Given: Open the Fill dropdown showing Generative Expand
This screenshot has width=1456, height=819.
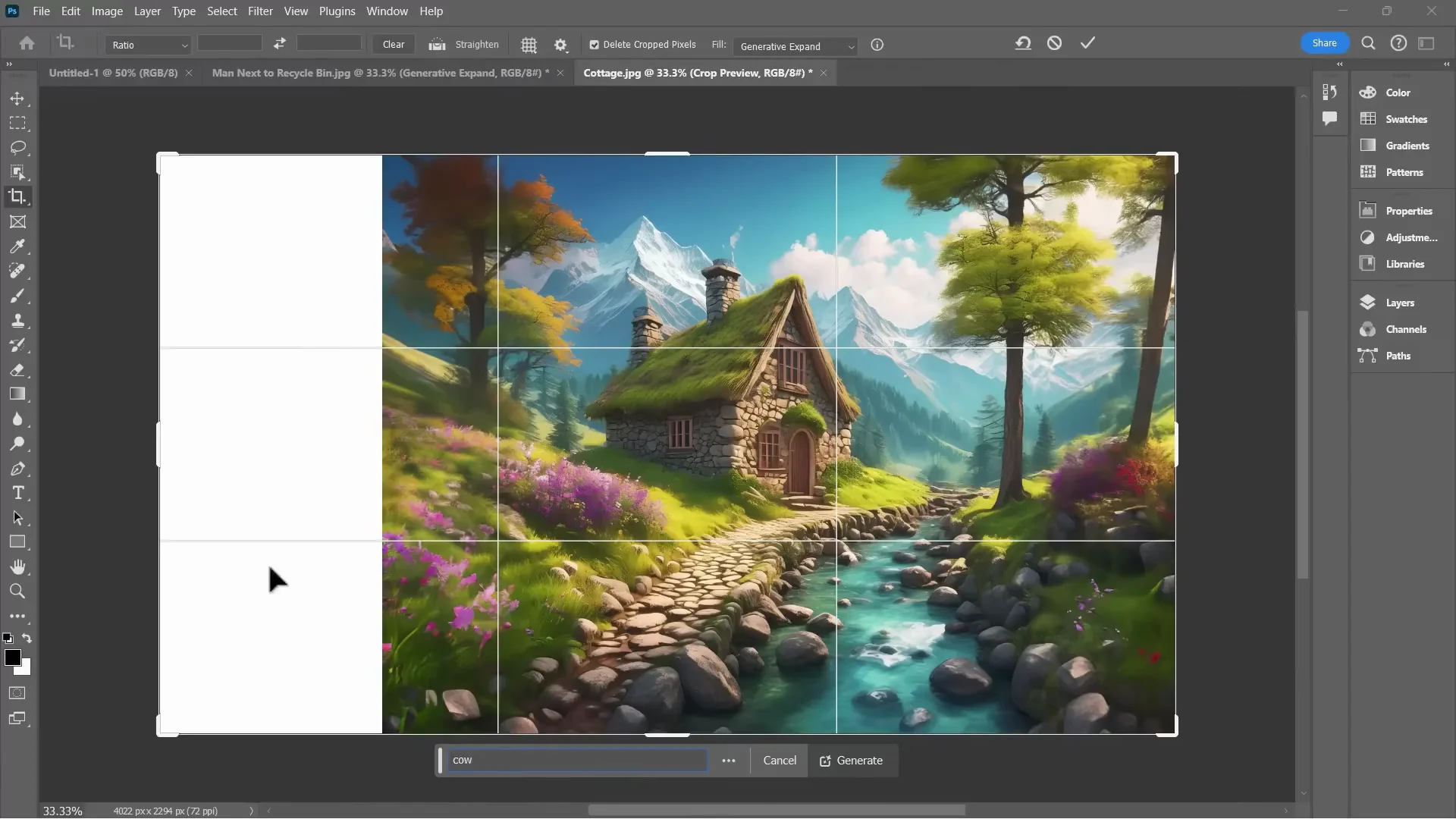Looking at the screenshot, I should coord(795,46).
